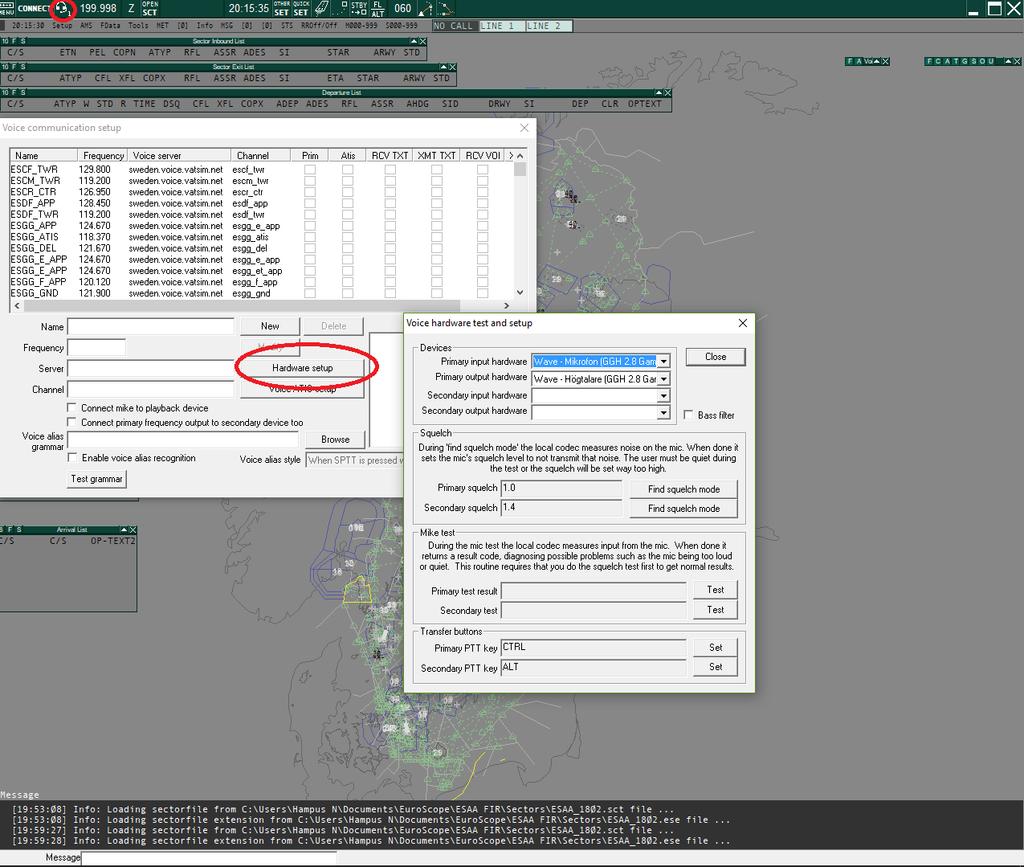Click the FL ALT altitude filter icon
The height and width of the screenshot is (867, 1024).
(x=378, y=8)
